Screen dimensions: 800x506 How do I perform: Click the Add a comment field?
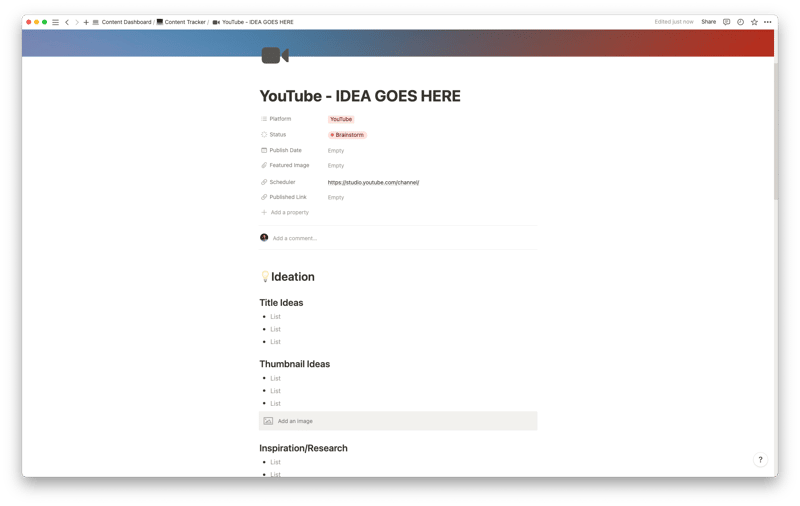[294, 238]
